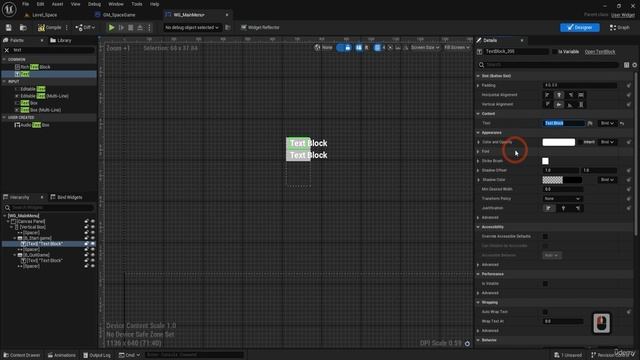The width and height of the screenshot is (640, 360).
Task: Open the Content Drawer
Action: 22,355
